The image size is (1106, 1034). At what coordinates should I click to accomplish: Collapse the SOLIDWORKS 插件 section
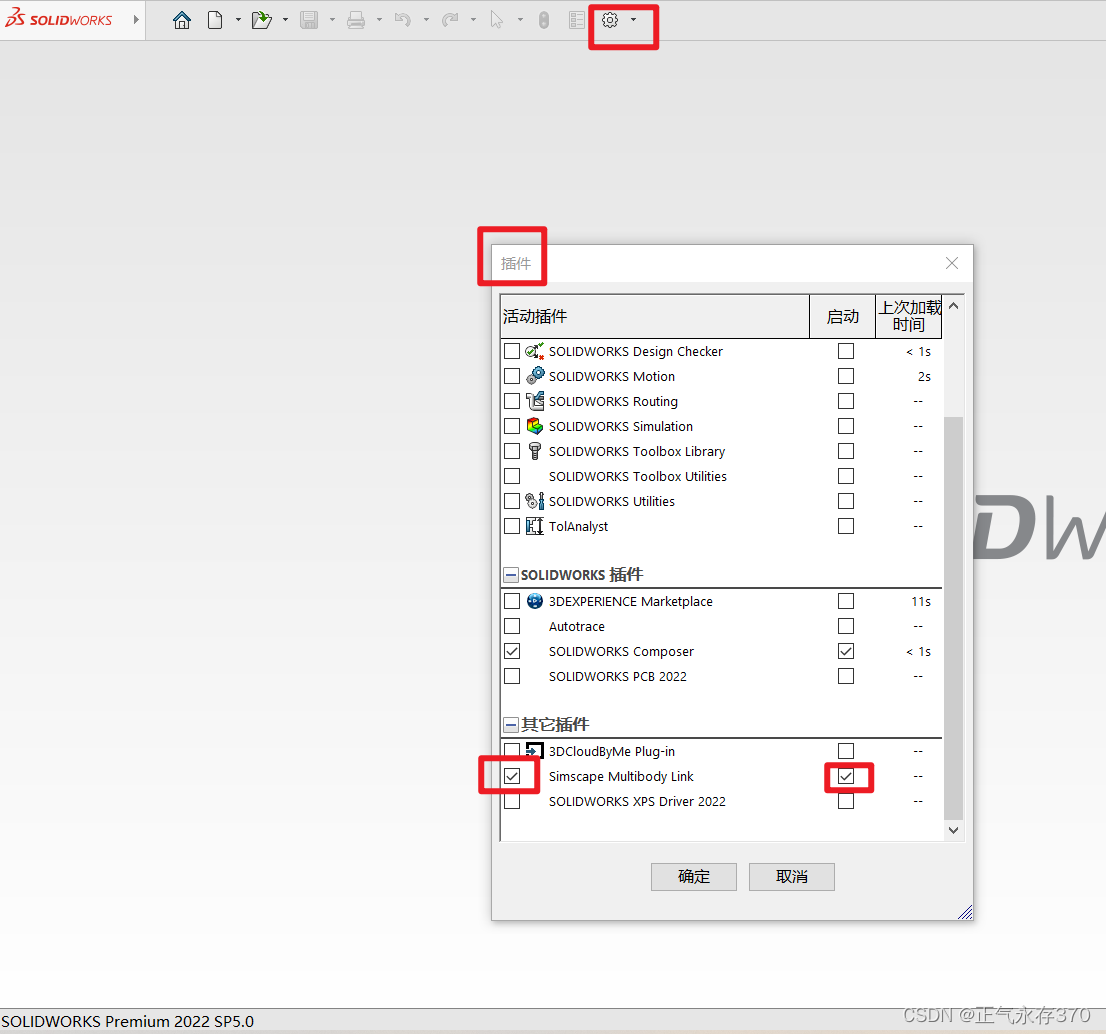[511, 574]
